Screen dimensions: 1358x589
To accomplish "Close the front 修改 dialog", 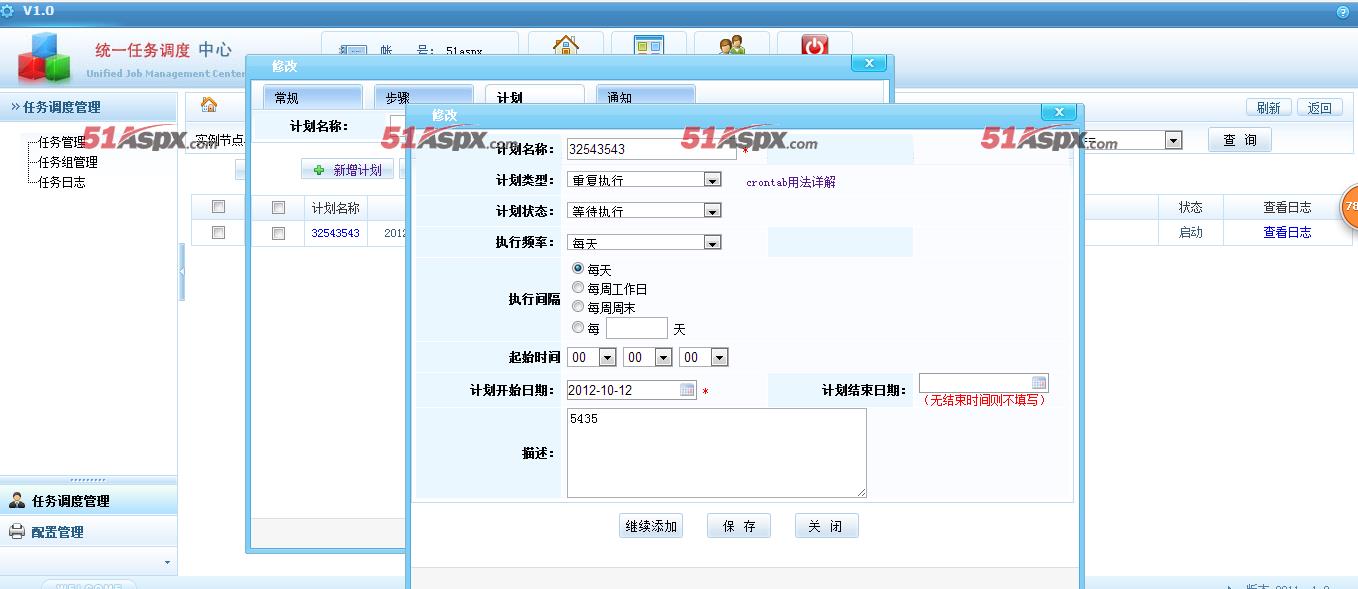I will coord(1058,113).
